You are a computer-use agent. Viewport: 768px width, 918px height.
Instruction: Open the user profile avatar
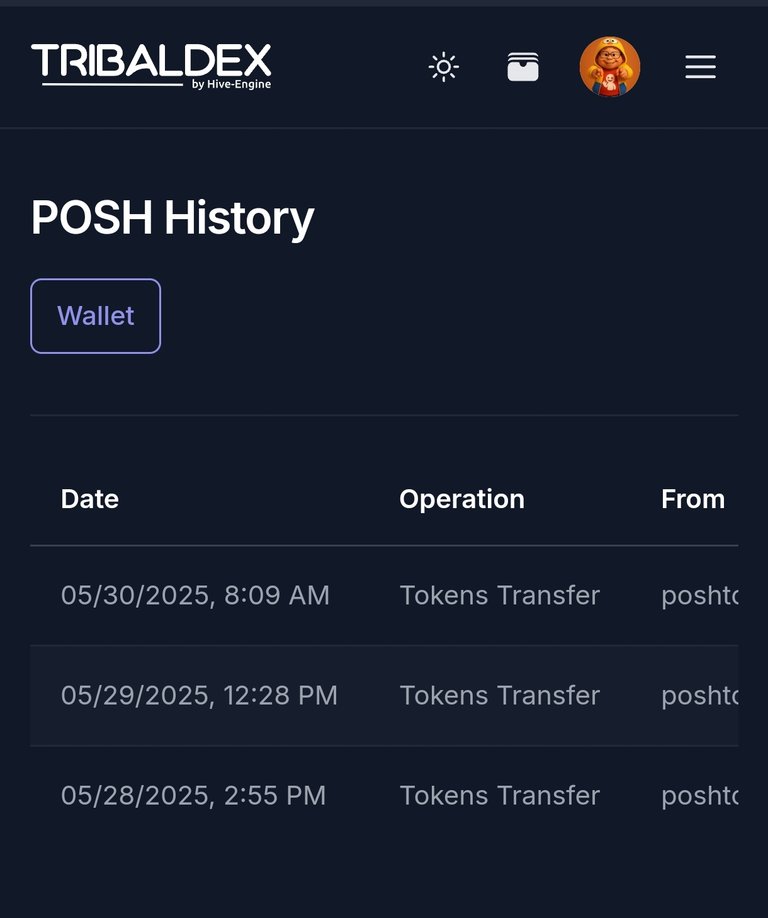point(610,67)
